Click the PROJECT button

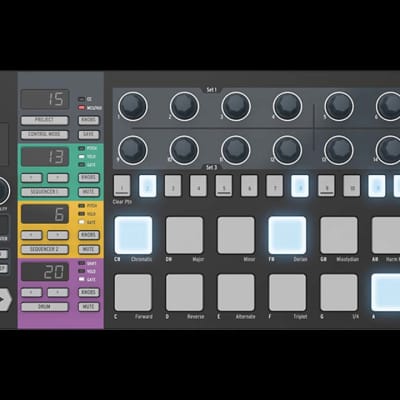[x=45, y=120]
